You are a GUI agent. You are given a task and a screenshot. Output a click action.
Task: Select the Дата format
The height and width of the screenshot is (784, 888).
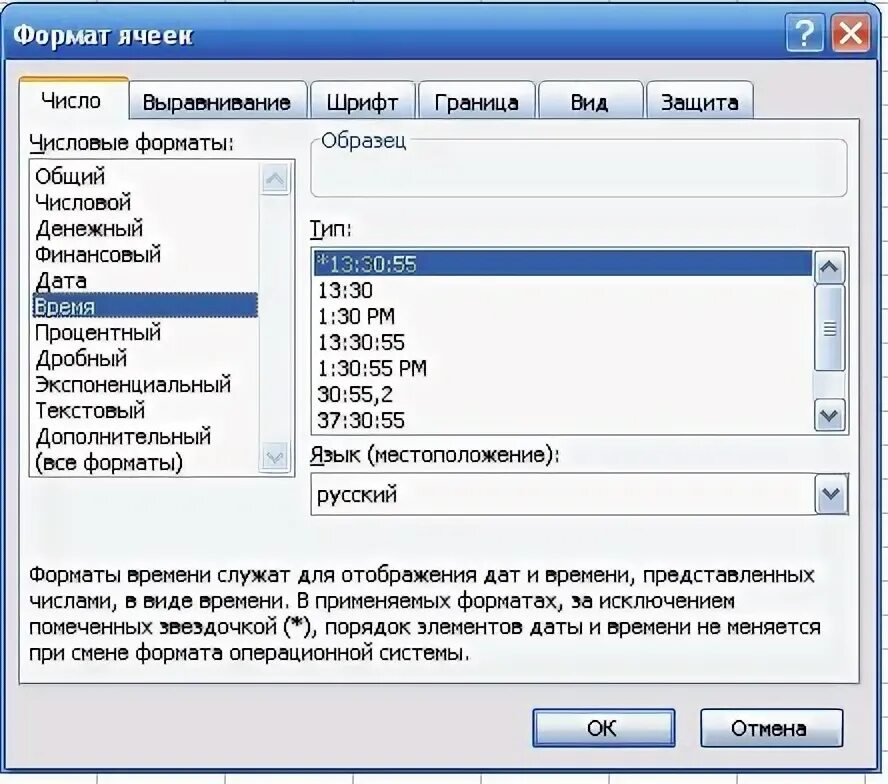tap(145, 280)
